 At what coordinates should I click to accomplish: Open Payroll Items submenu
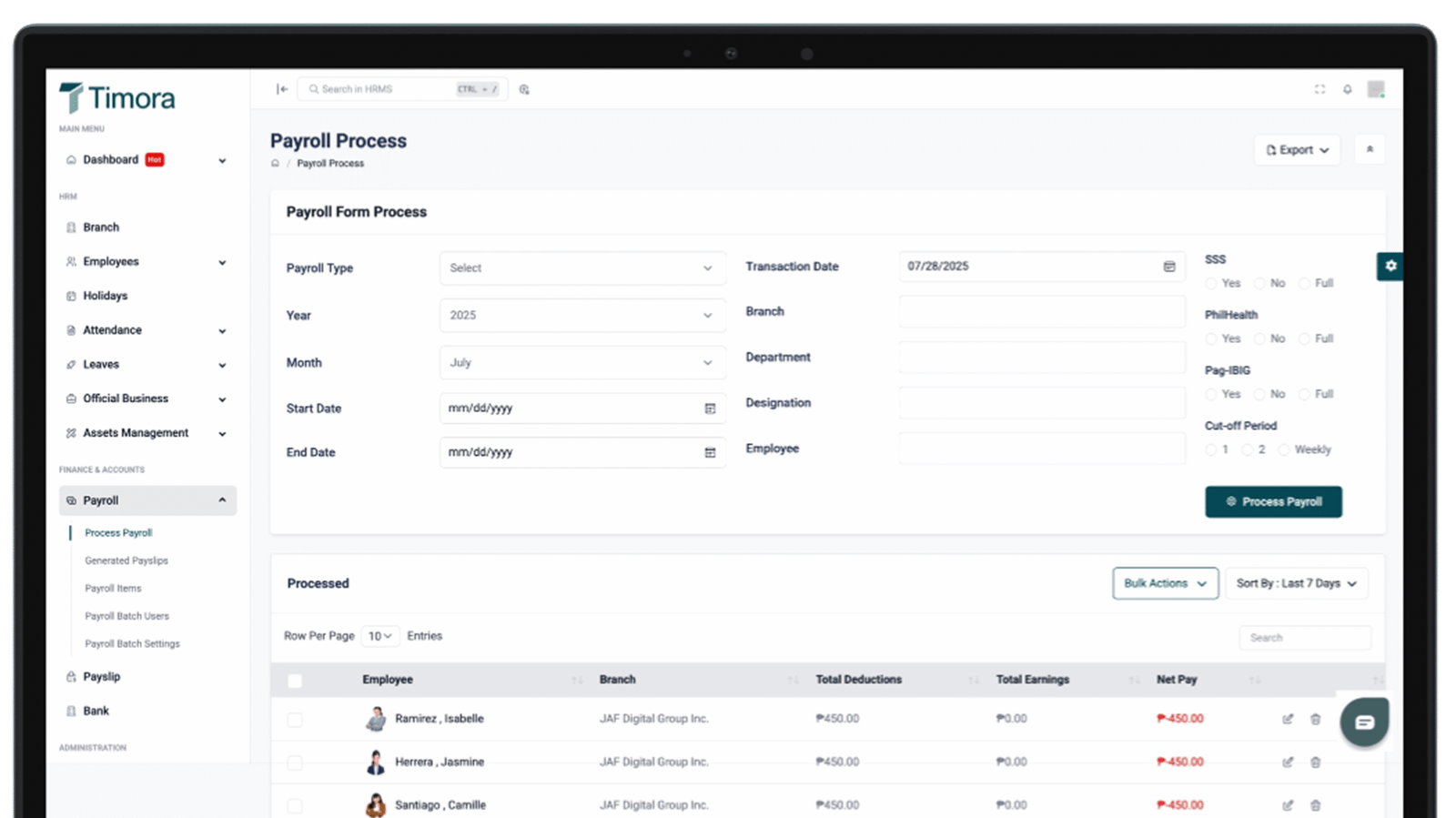tap(113, 589)
